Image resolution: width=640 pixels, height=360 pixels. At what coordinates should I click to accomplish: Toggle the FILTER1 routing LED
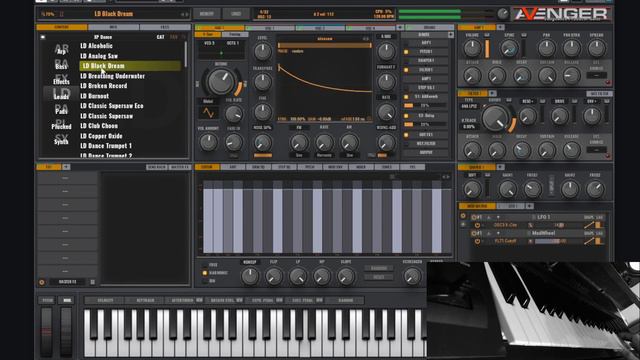[406, 70]
